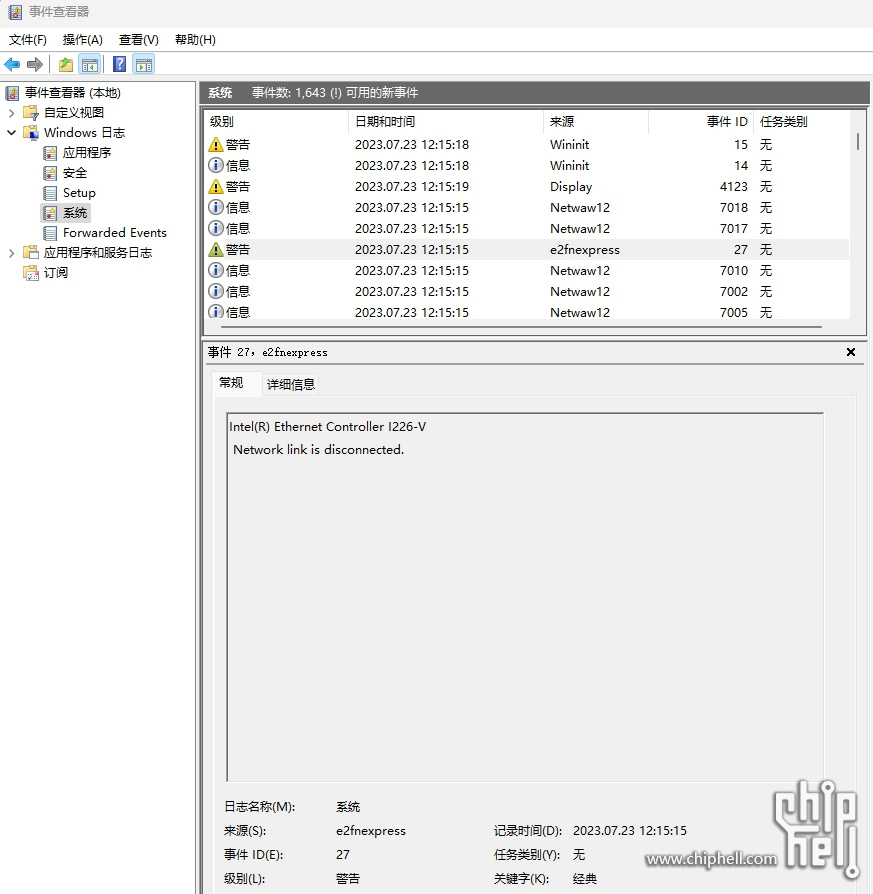Click the Up one level folder icon
Viewport: 873px width, 894px height.
click(66, 64)
